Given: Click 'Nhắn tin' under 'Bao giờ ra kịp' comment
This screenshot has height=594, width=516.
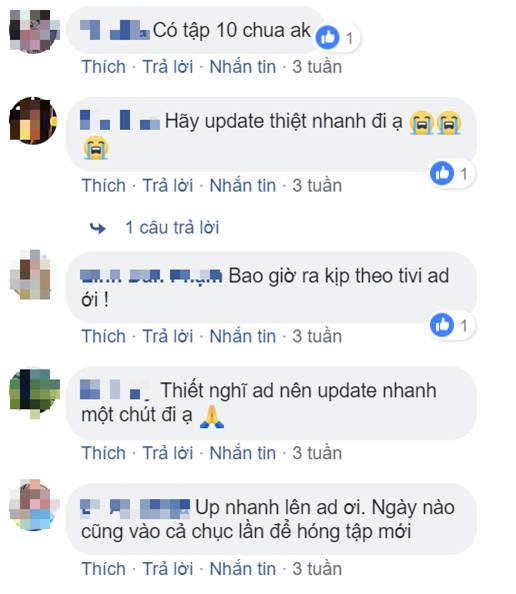Looking at the screenshot, I should [x=243, y=336].
